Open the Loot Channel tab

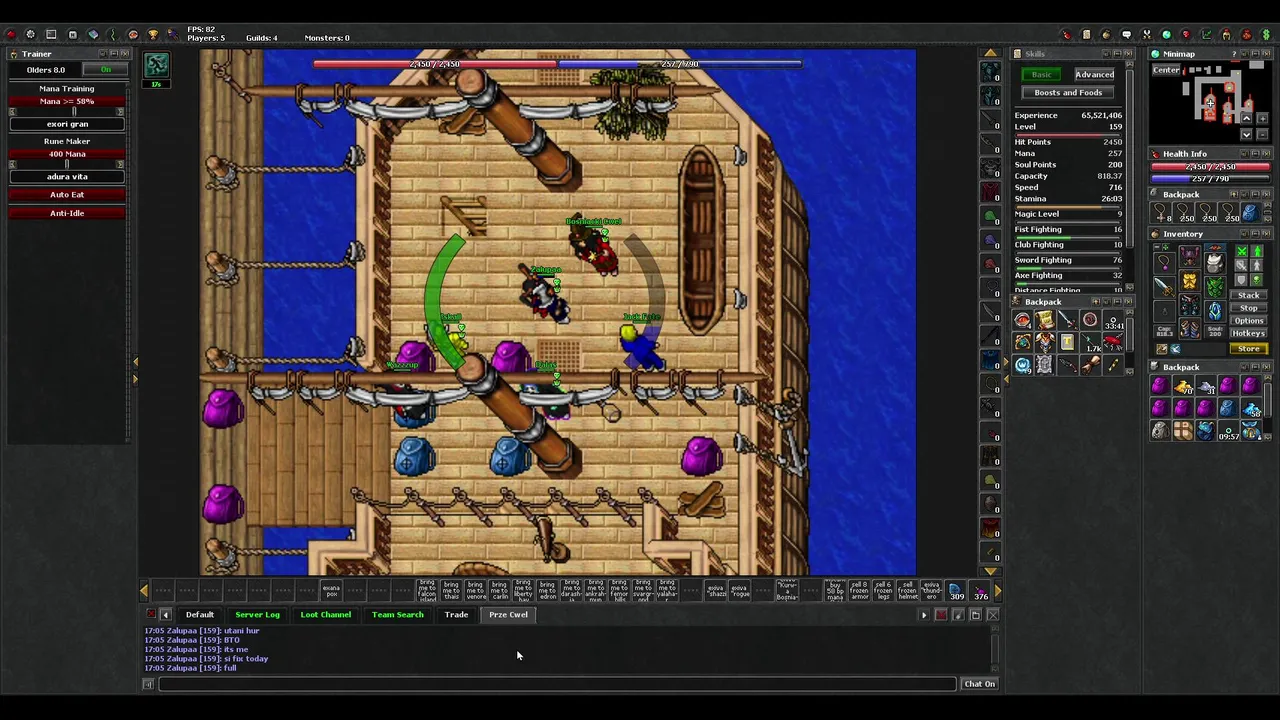(326, 614)
